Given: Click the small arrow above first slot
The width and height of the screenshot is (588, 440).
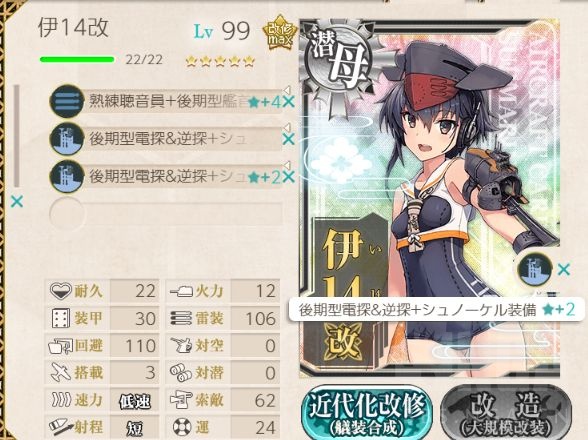Looking at the screenshot, I should click(287, 90).
